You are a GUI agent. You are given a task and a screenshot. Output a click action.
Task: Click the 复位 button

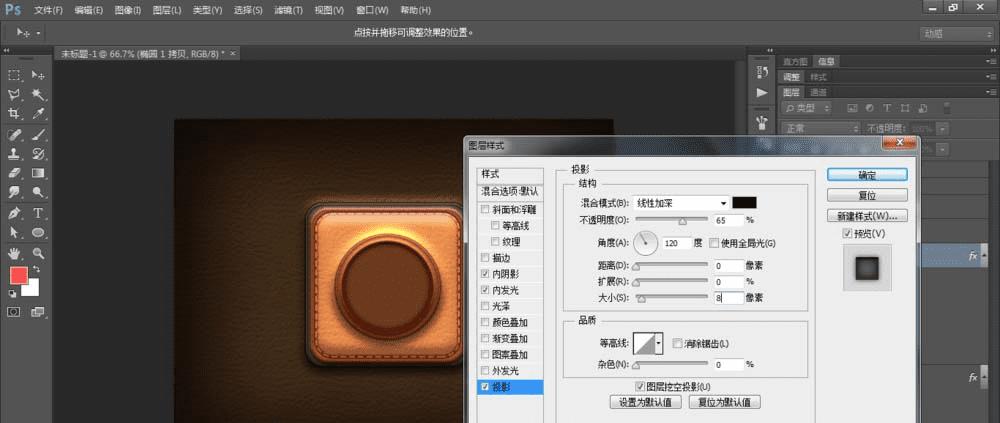pyautogui.click(x=867, y=195)
